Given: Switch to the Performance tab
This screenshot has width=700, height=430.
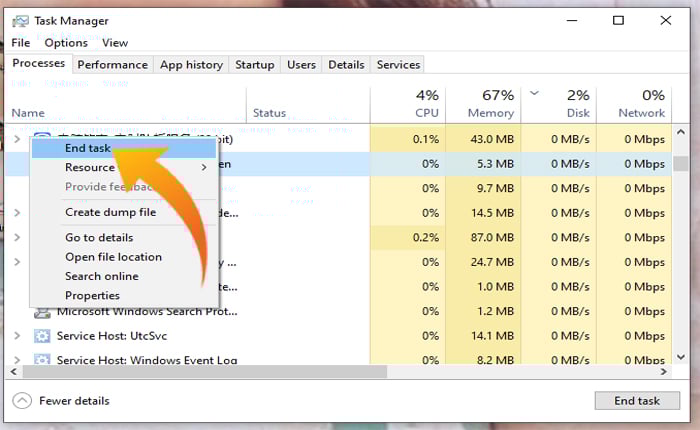Looking at the screenshot, I should click(112, 65).
